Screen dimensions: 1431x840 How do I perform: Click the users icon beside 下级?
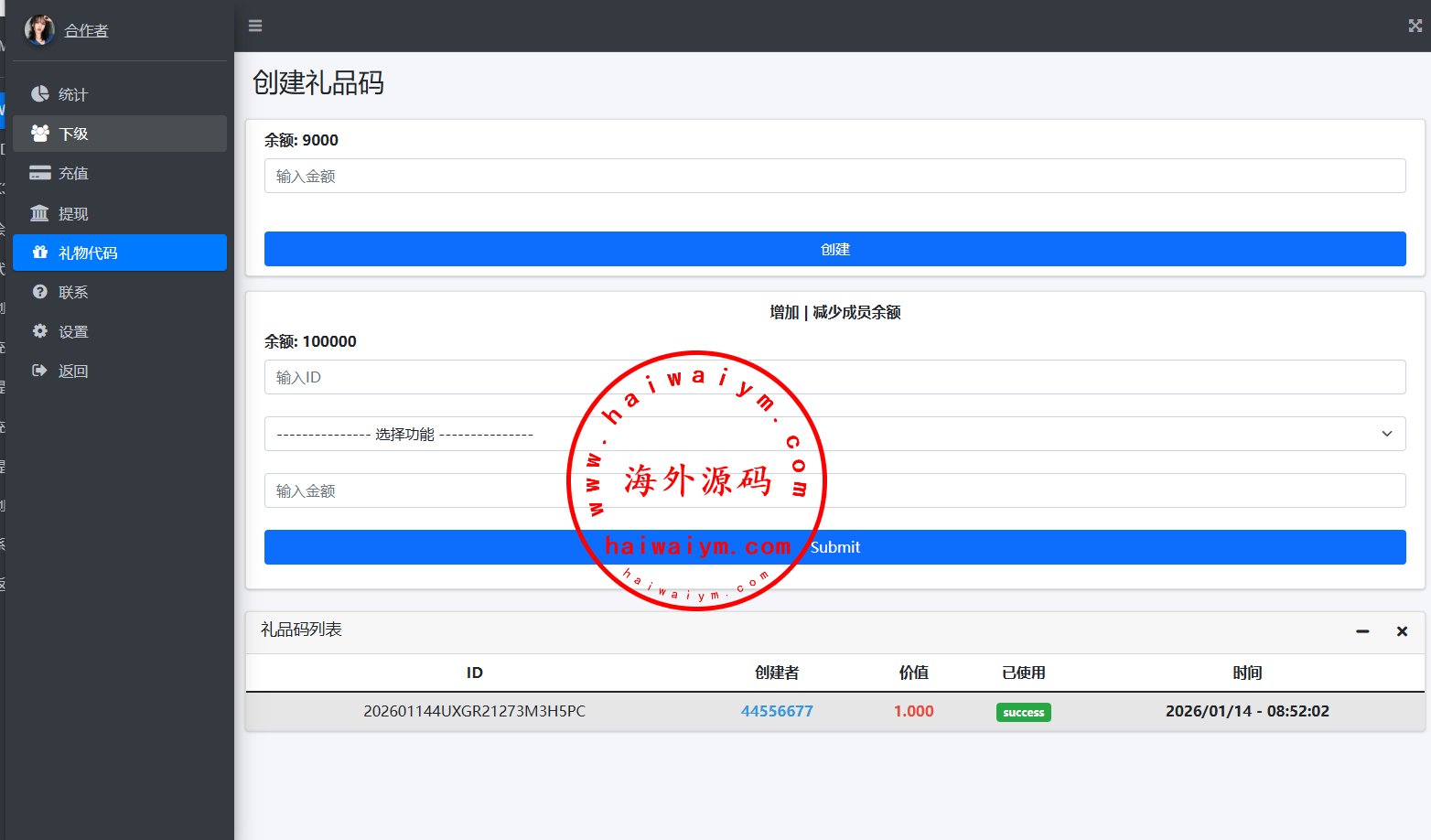pos(40,134)
